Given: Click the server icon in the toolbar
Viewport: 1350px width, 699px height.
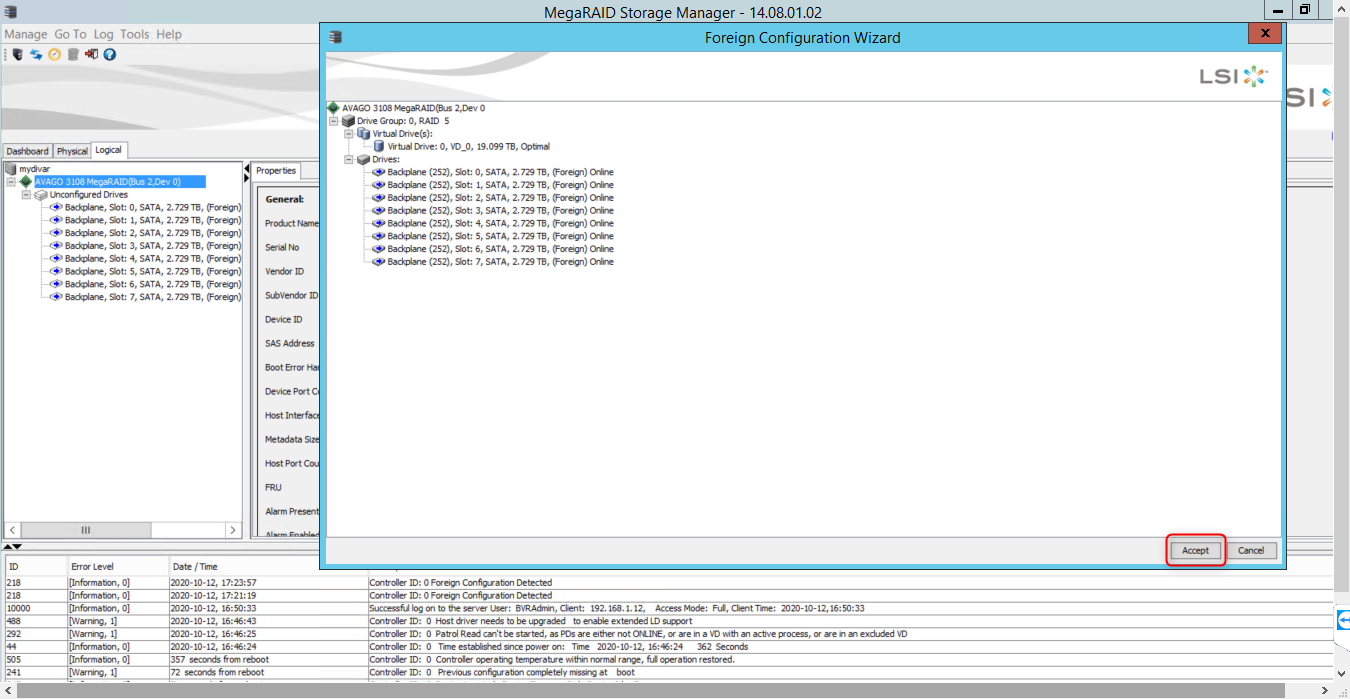Looking at the screenshot, I should (18, 54).
